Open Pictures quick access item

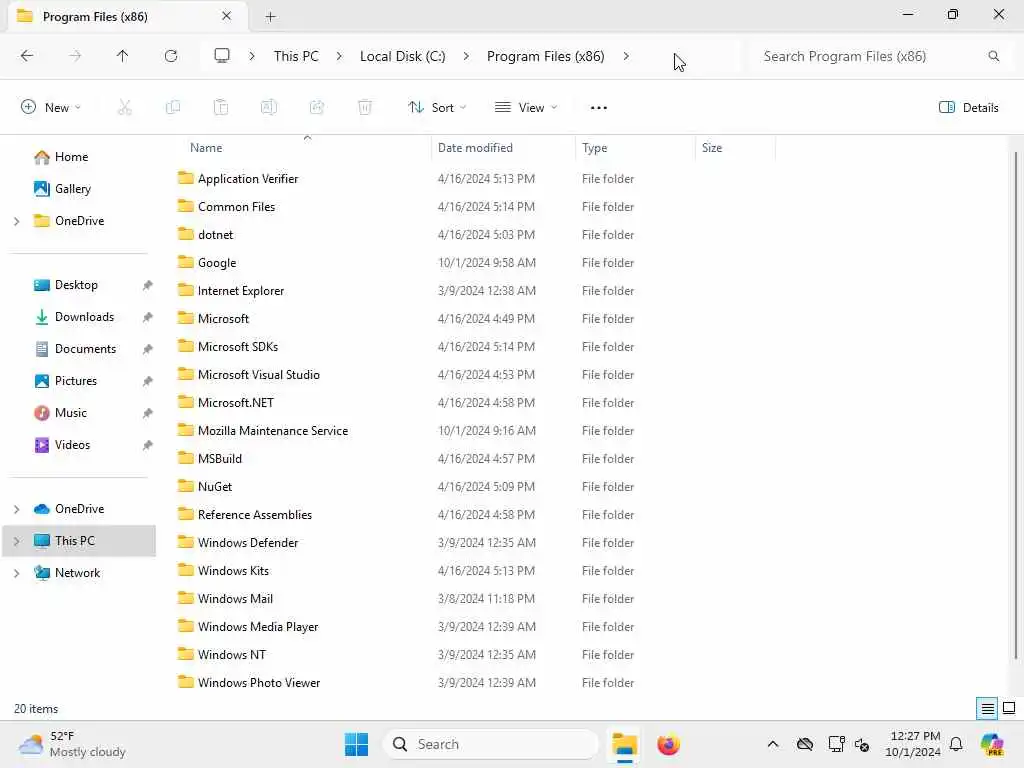[x=76, y=381]
